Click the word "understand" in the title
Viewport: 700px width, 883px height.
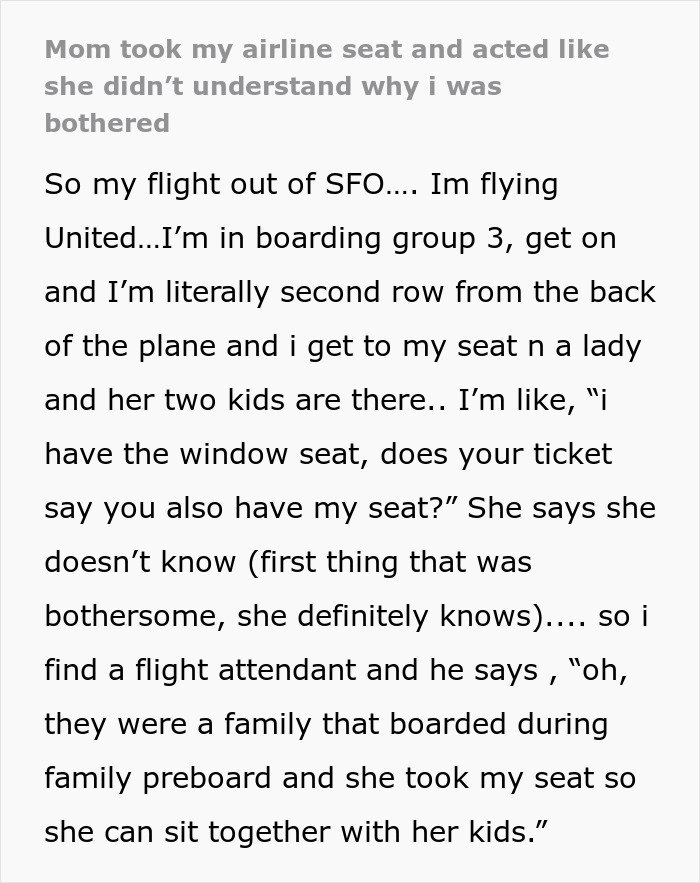click(x=285, y=86)
